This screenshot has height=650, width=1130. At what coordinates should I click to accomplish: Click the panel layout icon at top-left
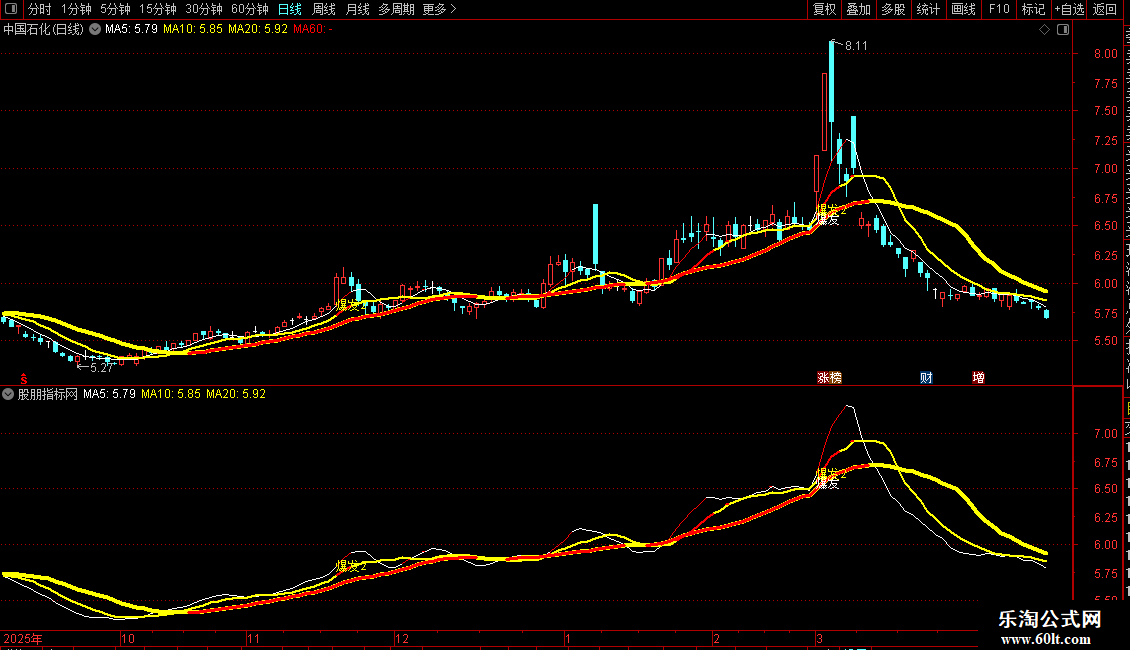pos(11,9)
